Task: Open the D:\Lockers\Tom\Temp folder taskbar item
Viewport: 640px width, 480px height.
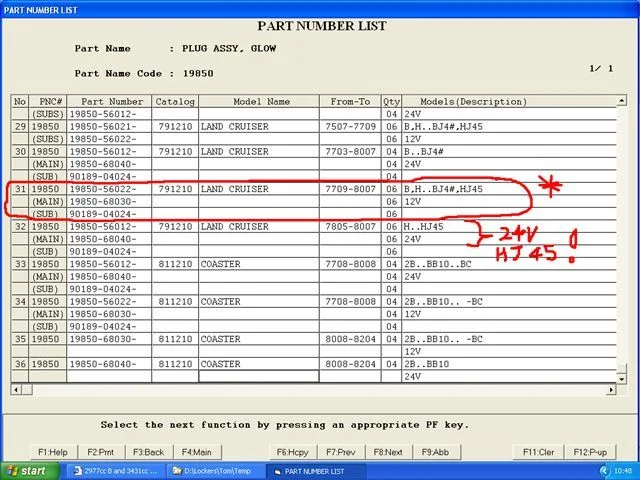Action: pos(214,471)
